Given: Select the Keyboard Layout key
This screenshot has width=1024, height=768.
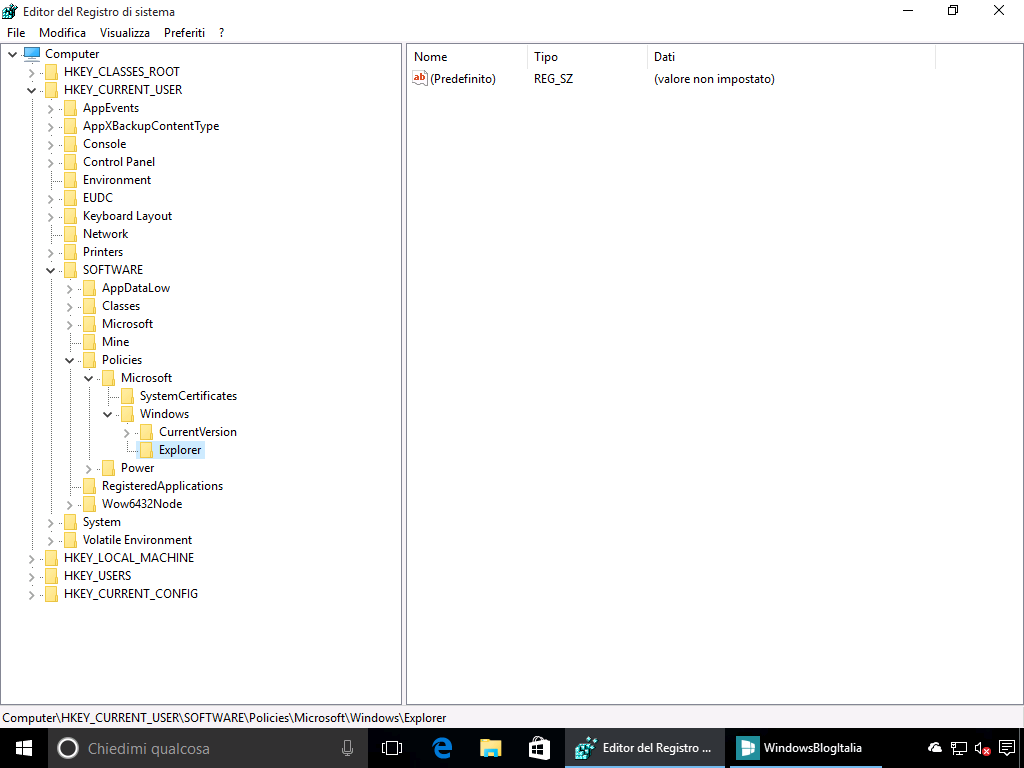Looking at the screenshot, I should [x=127, y=216].
